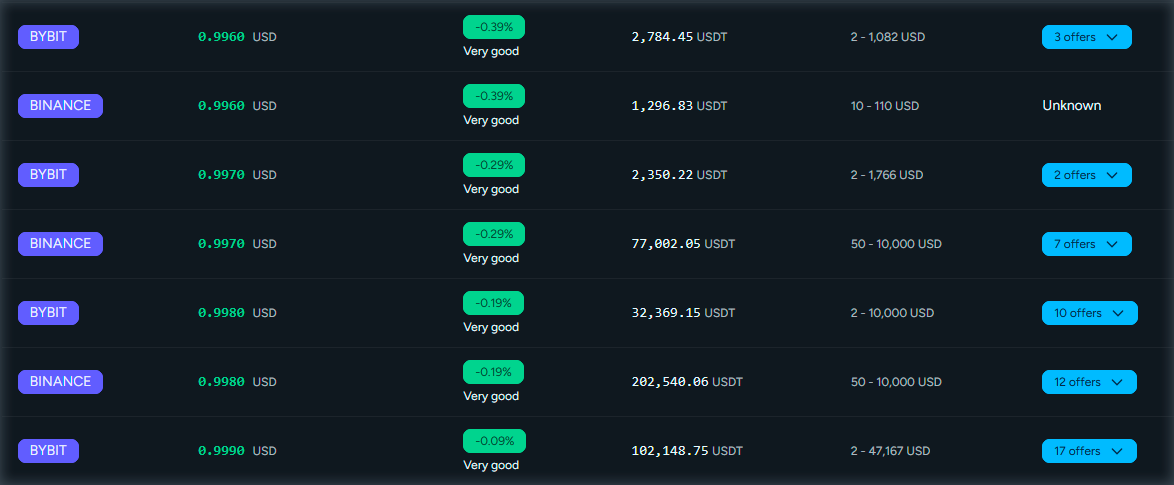Click the BINANCE badge priced 0.9960 USD
1174x485 pixels.
[60, 105]
